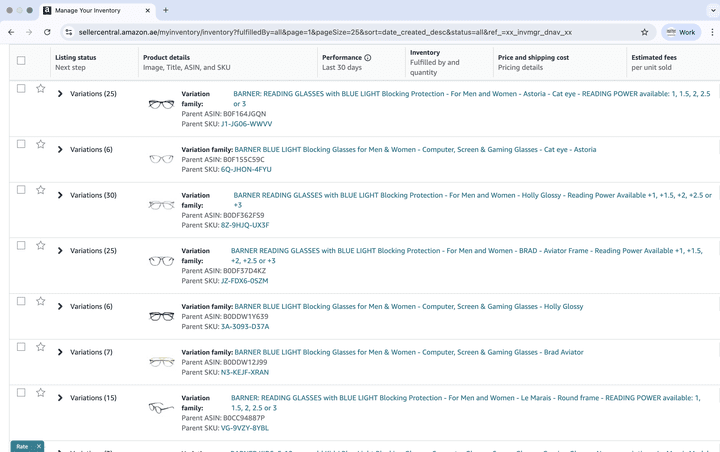
Task: Select the Manage Your Inventory tab
Action: point(96,11)
